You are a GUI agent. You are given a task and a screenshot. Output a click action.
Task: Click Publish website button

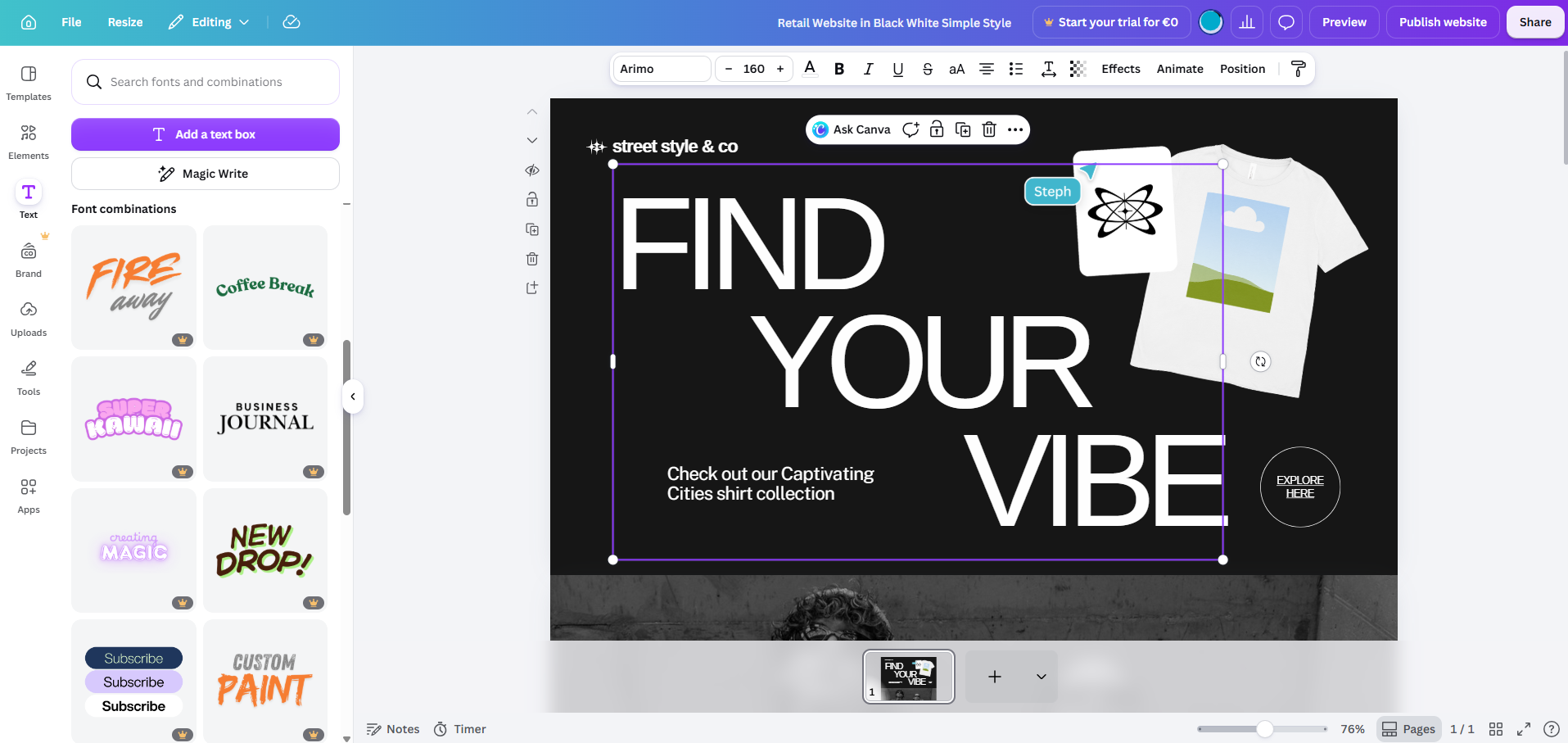click(1443, 22)
